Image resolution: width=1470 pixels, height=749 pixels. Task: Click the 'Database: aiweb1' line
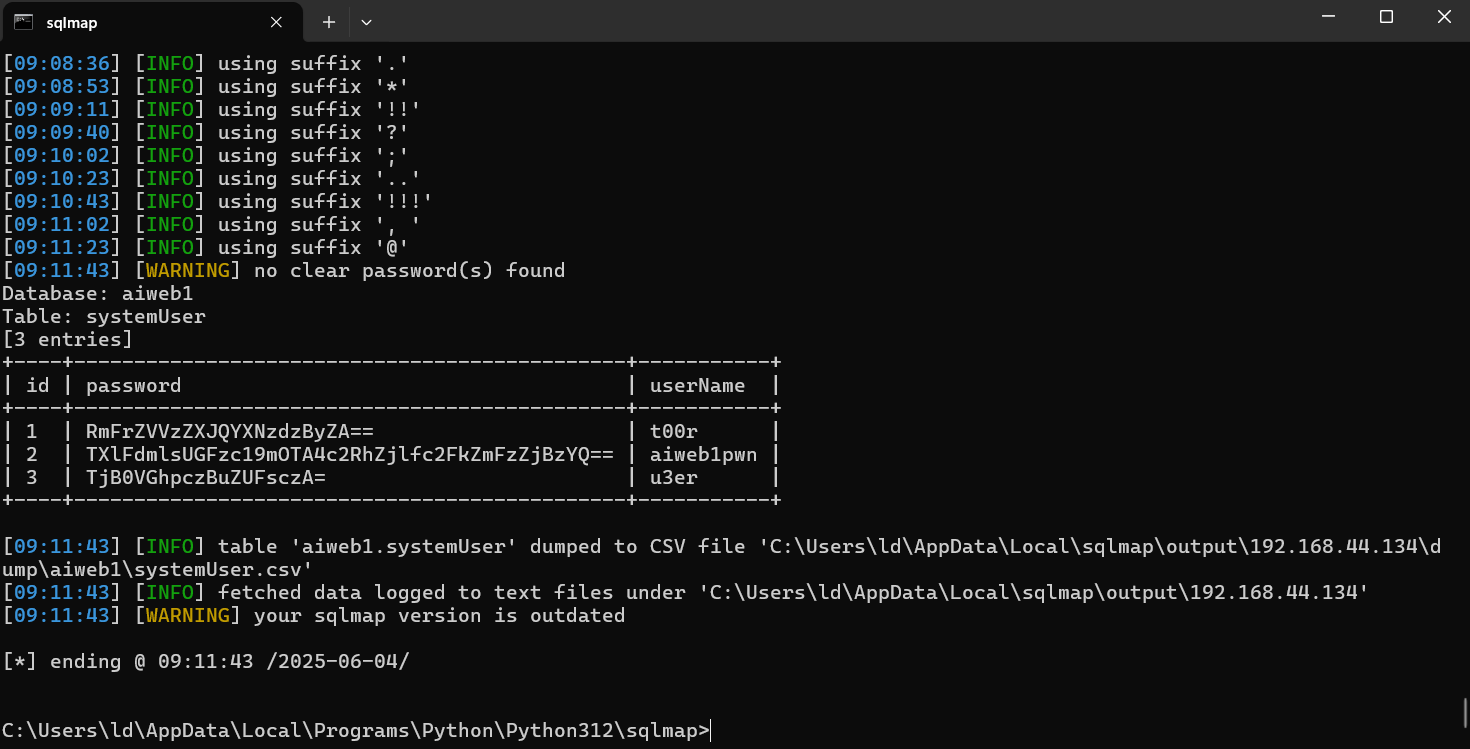pyautogui.click(x=97, y=294)
